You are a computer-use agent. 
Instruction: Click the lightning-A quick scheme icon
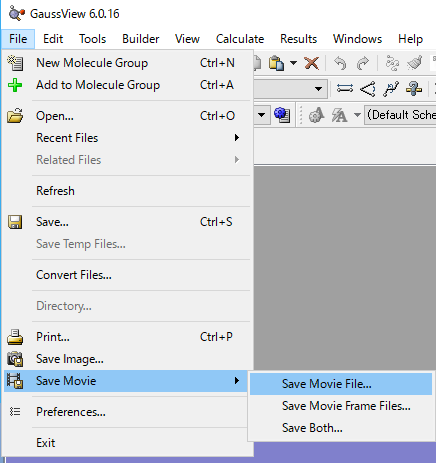pyautogui.click(x=339, y=115)
